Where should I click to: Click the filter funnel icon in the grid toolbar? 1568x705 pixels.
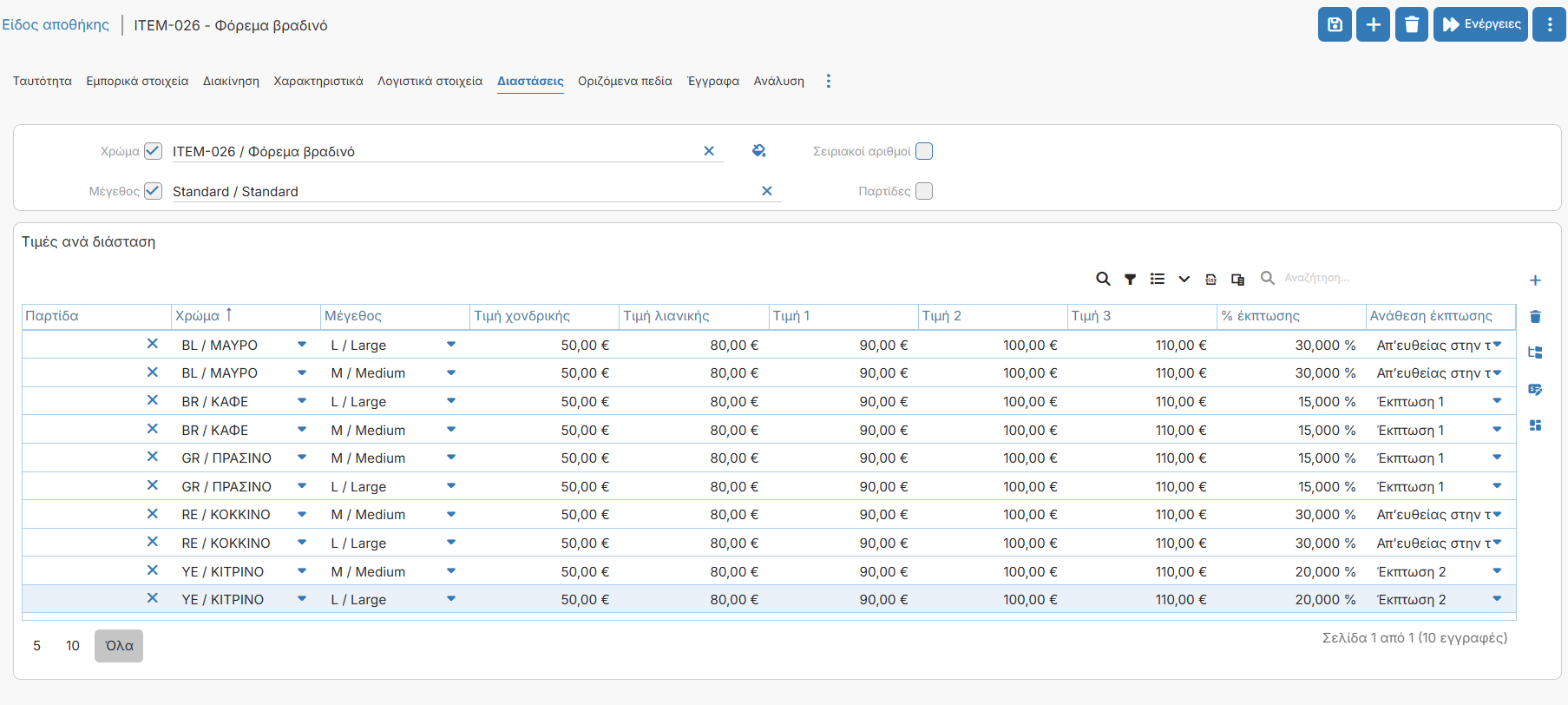(x=1130, y=279)
